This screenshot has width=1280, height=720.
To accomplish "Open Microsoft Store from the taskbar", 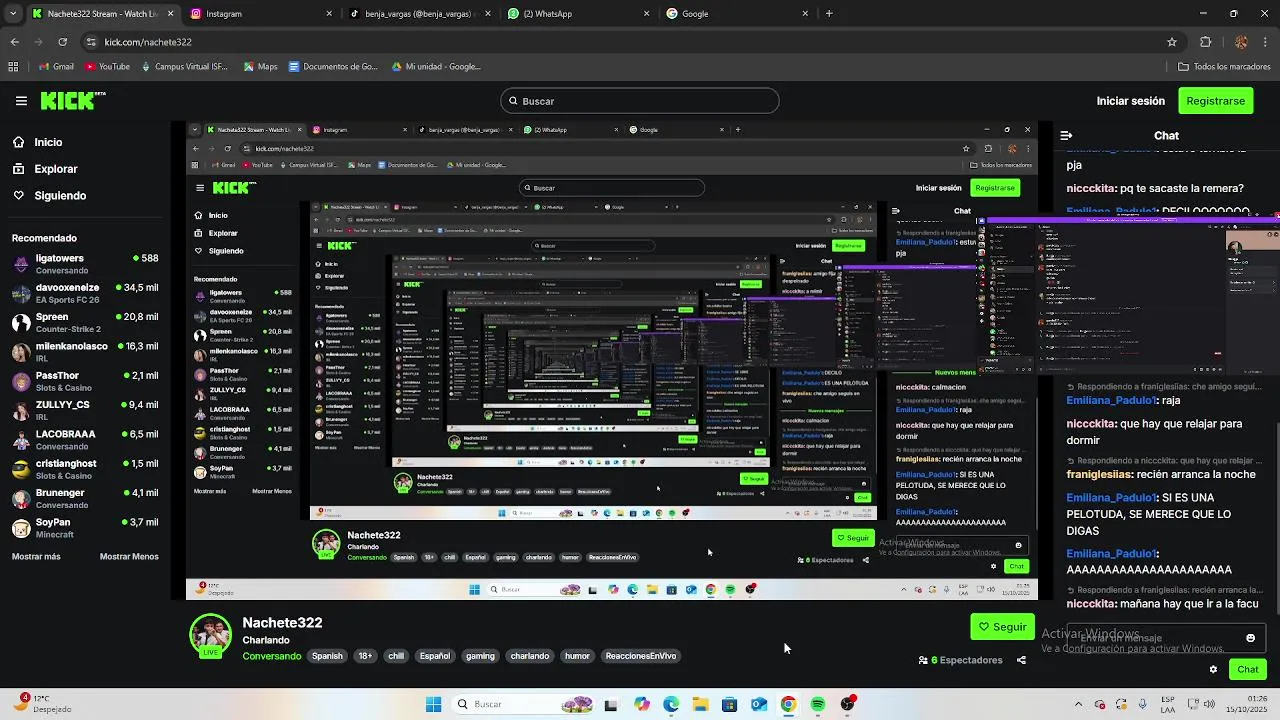I will click(729, 705).
